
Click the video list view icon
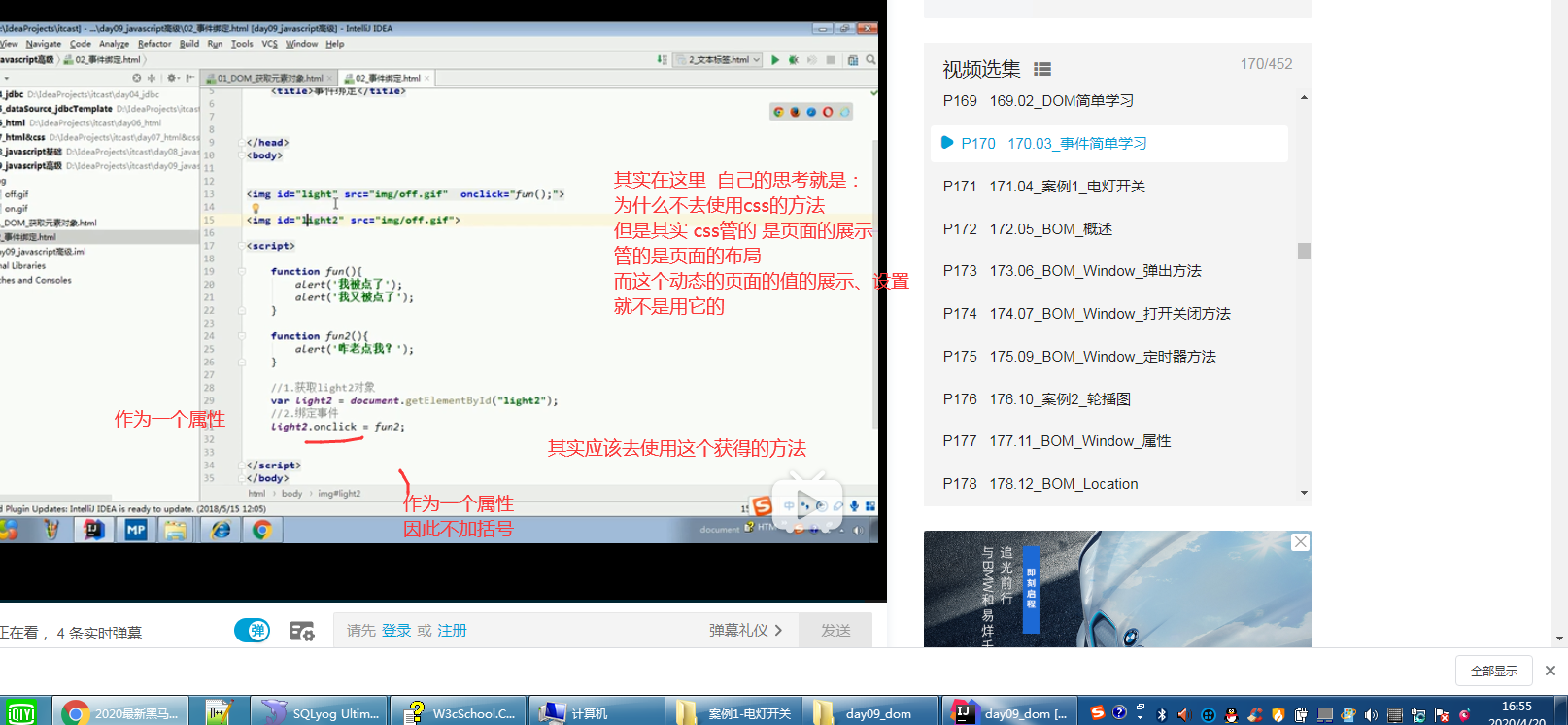(1042, 69)
